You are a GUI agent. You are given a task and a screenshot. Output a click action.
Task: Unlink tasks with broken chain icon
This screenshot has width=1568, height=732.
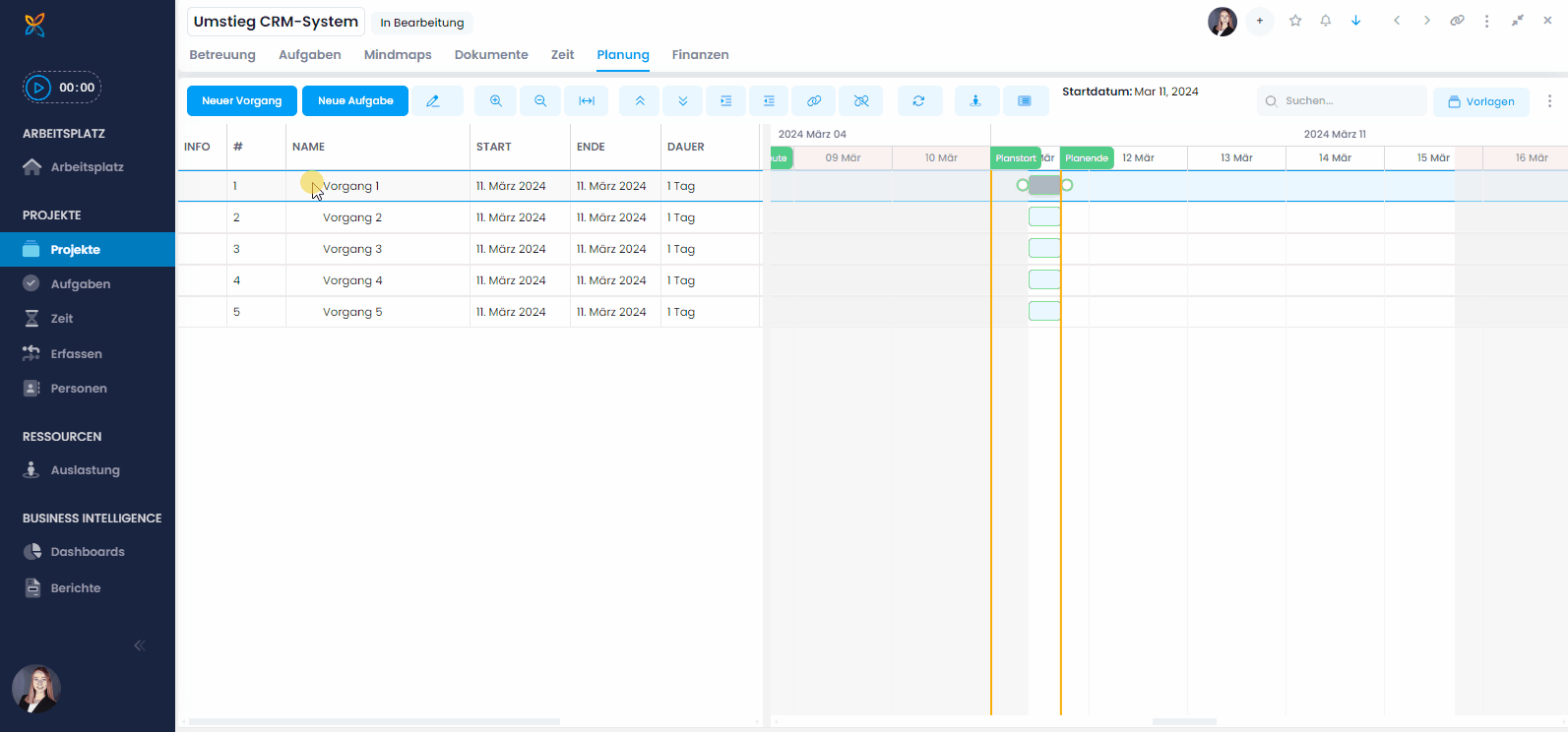[861, 100]
